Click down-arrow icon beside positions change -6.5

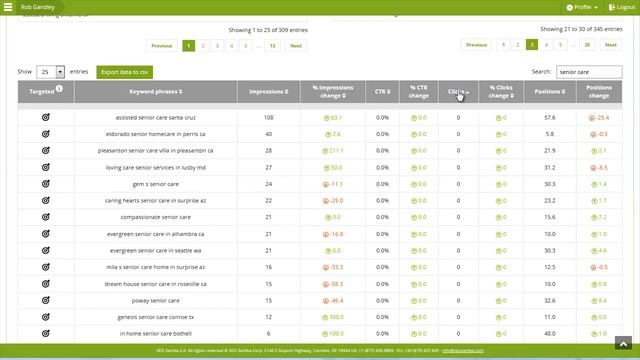[593, 168]
